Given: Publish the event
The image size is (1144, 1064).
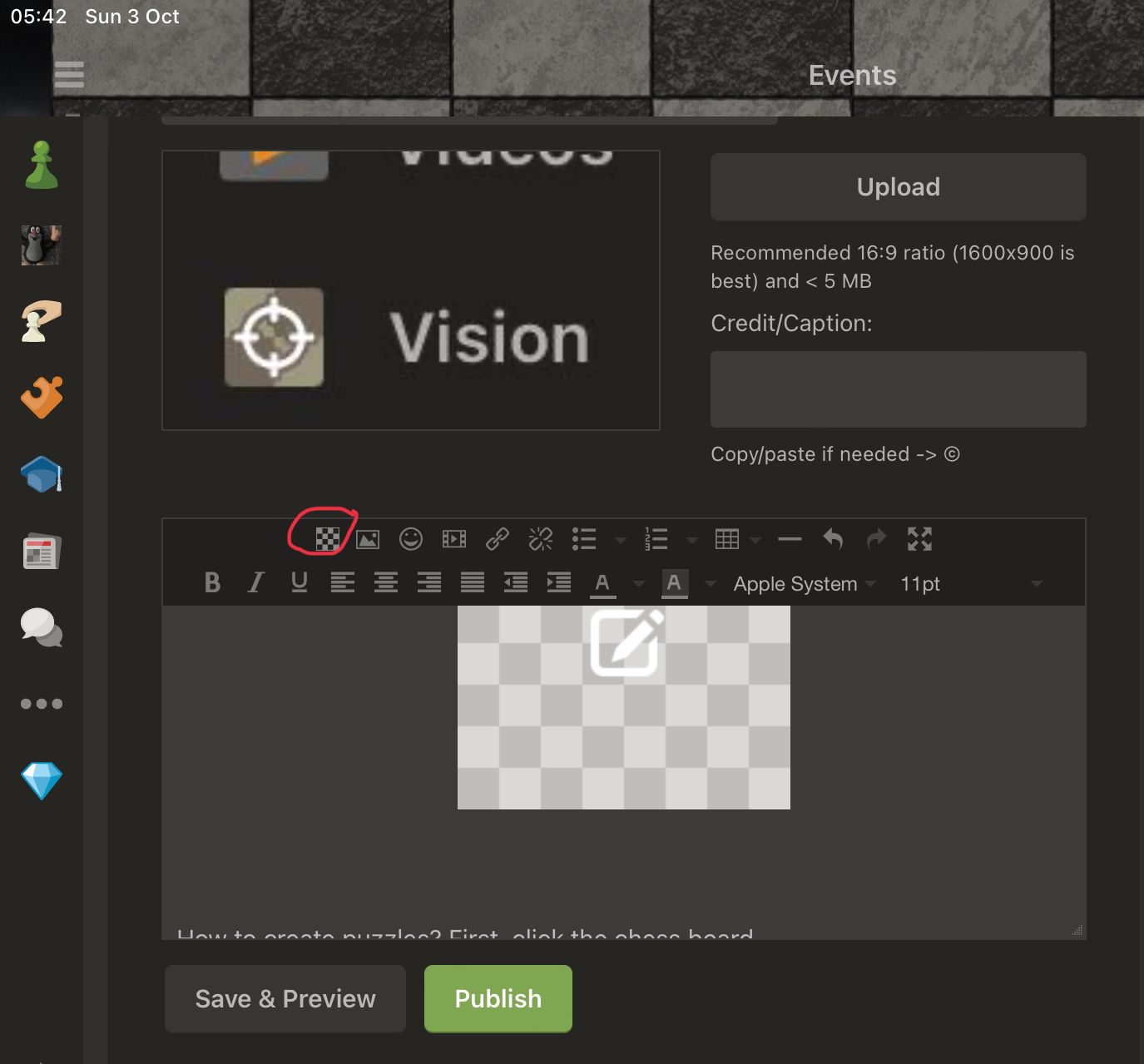Looking at the screenshot, I should click(498, 998).
